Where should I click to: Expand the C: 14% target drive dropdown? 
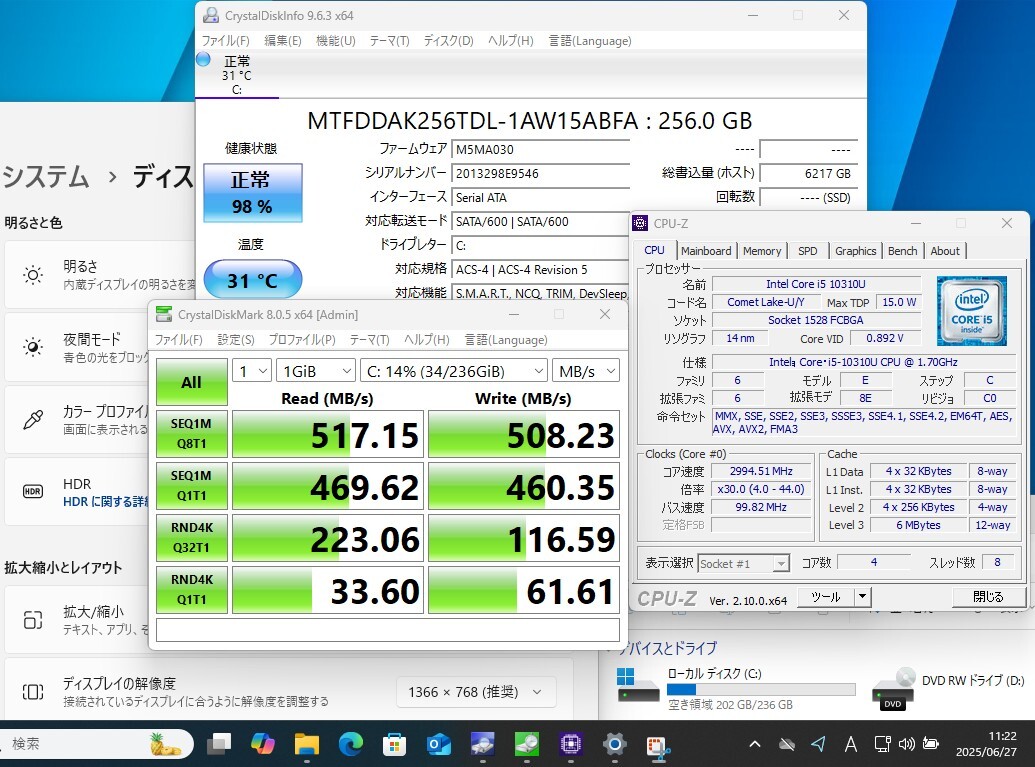(453, 371)
